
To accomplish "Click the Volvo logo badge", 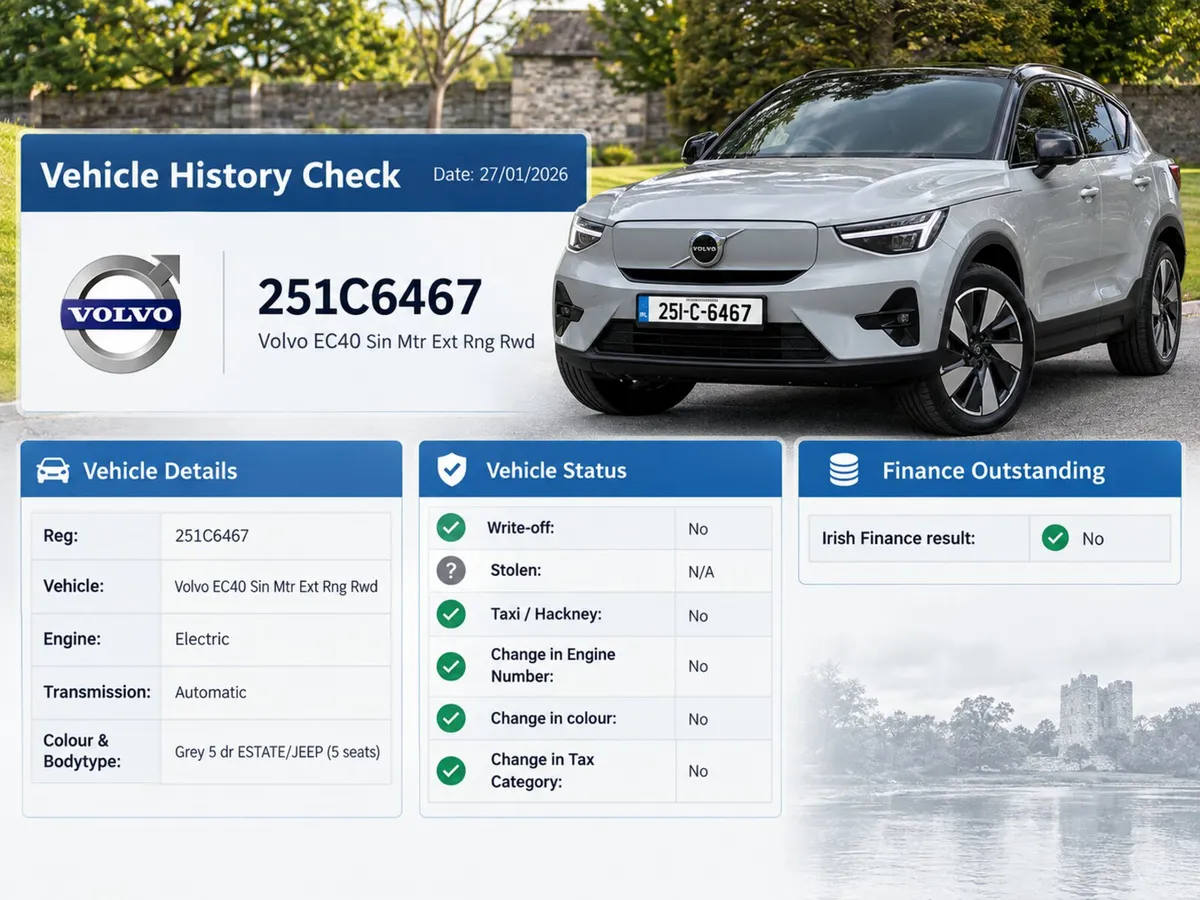I will [121, 313].
